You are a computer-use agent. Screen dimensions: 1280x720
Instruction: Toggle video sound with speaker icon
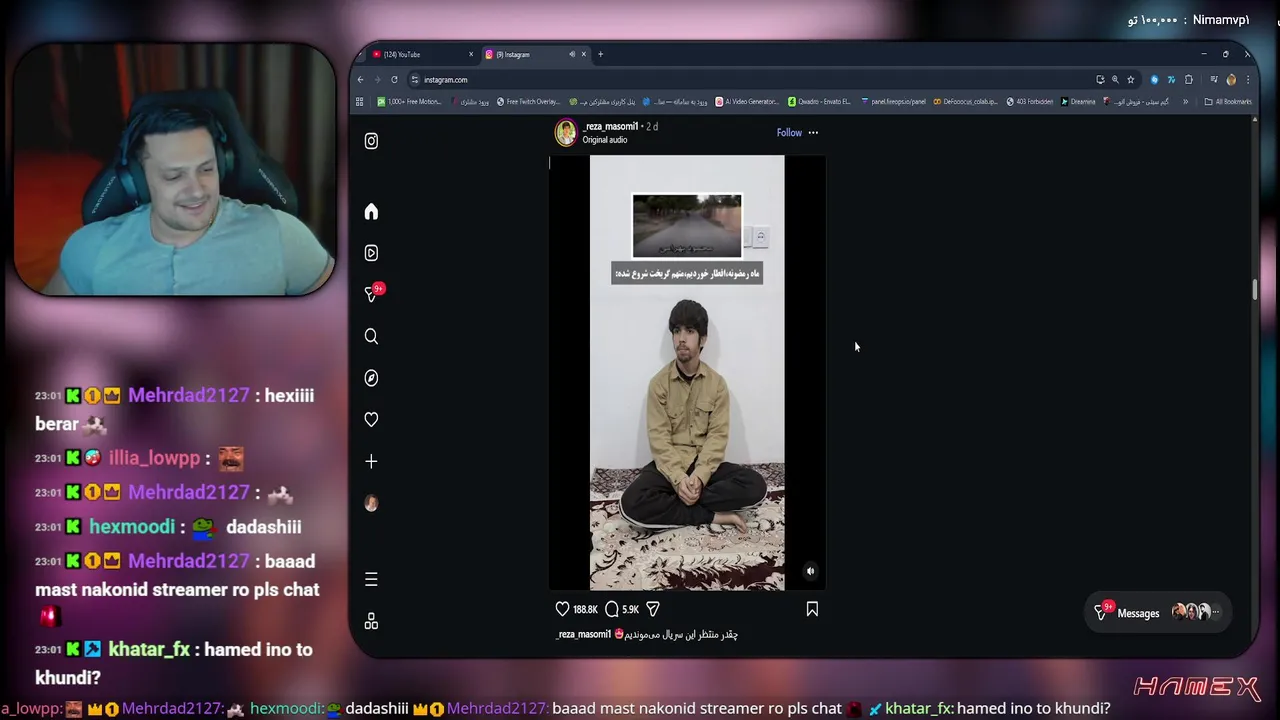[811, 571]
